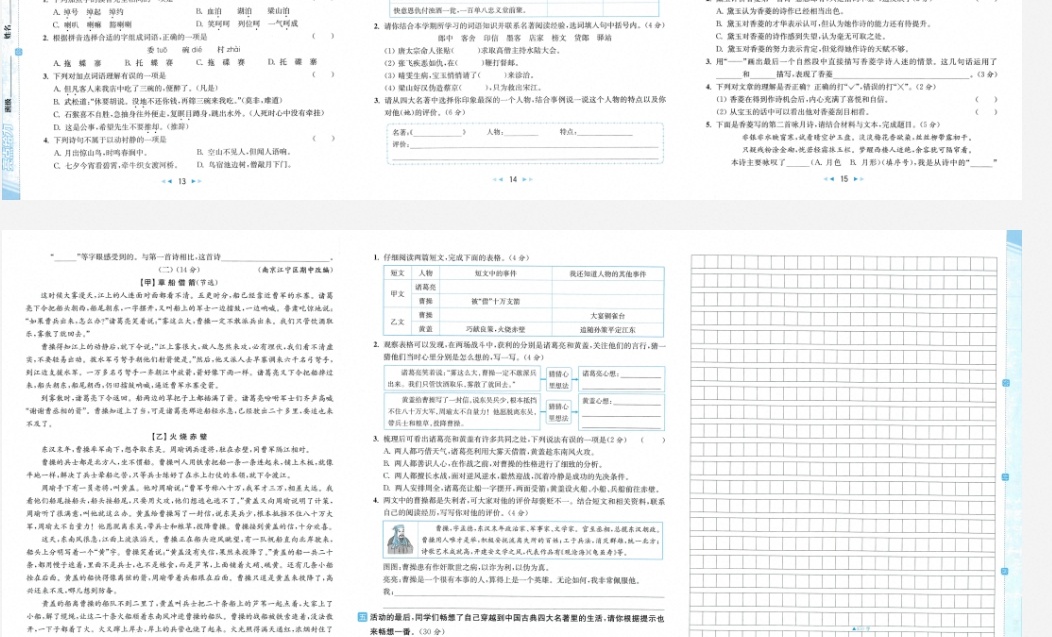Click answer bracket for question 2 on page 13
This screenshot has height=637, width=1052.
323,36
